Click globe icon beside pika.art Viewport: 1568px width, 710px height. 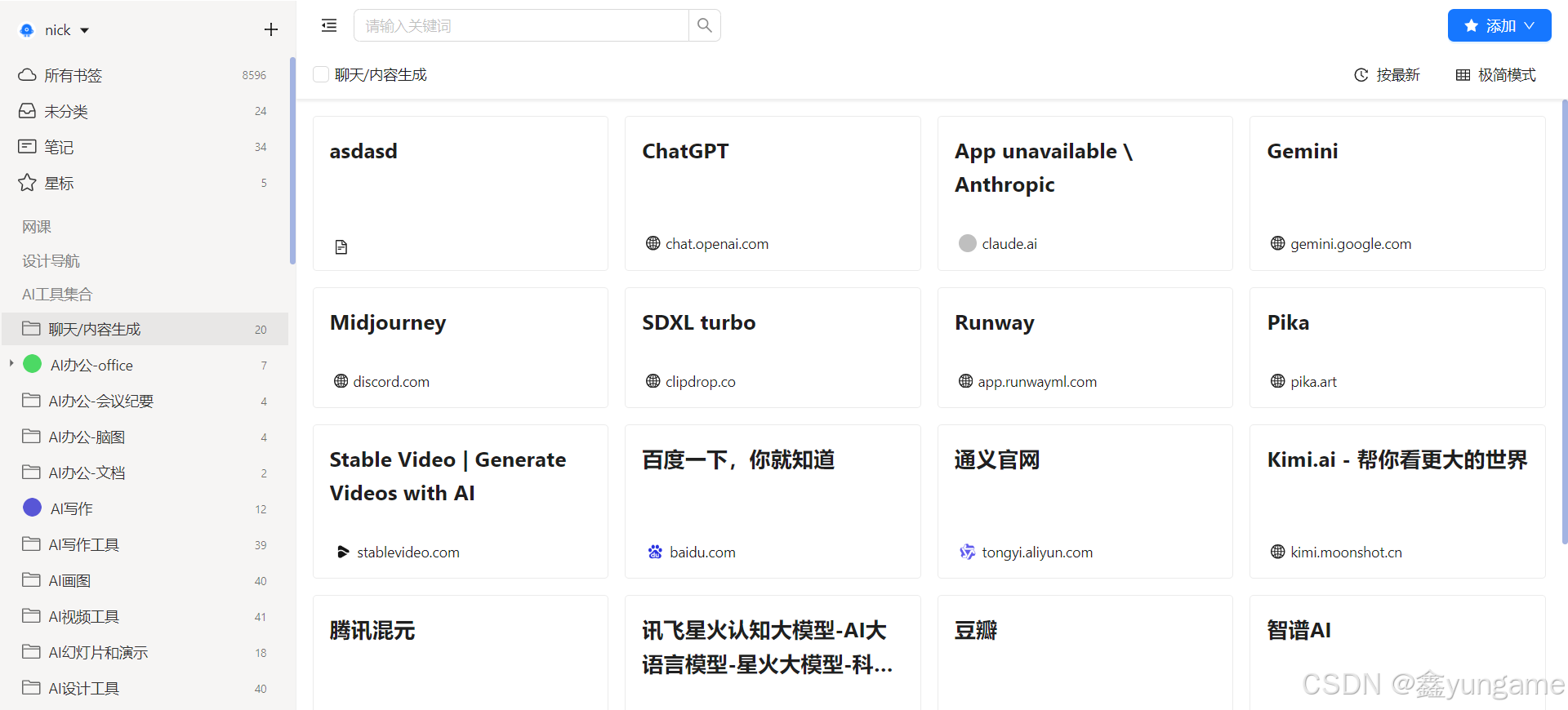pyautogui.click(x=1278, y=381)
